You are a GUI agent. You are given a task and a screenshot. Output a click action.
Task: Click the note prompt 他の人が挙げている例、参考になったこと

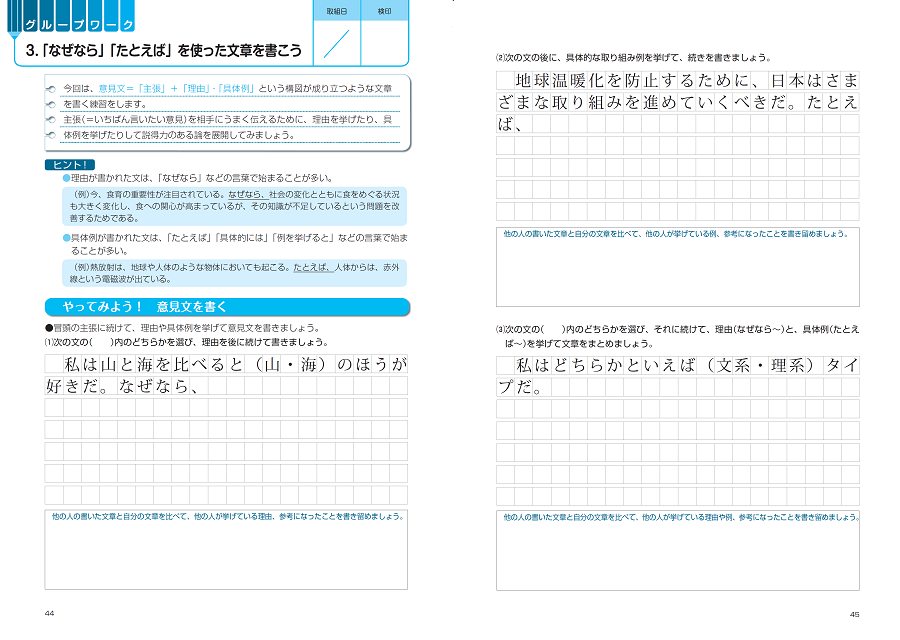point(676,234)
